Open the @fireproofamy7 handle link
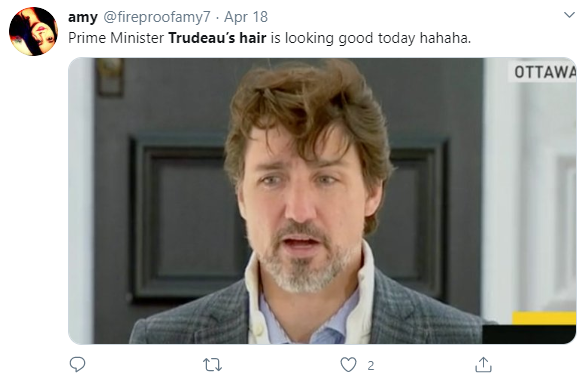This screenshot has width=585, height=379. click(x=157, y=17)
